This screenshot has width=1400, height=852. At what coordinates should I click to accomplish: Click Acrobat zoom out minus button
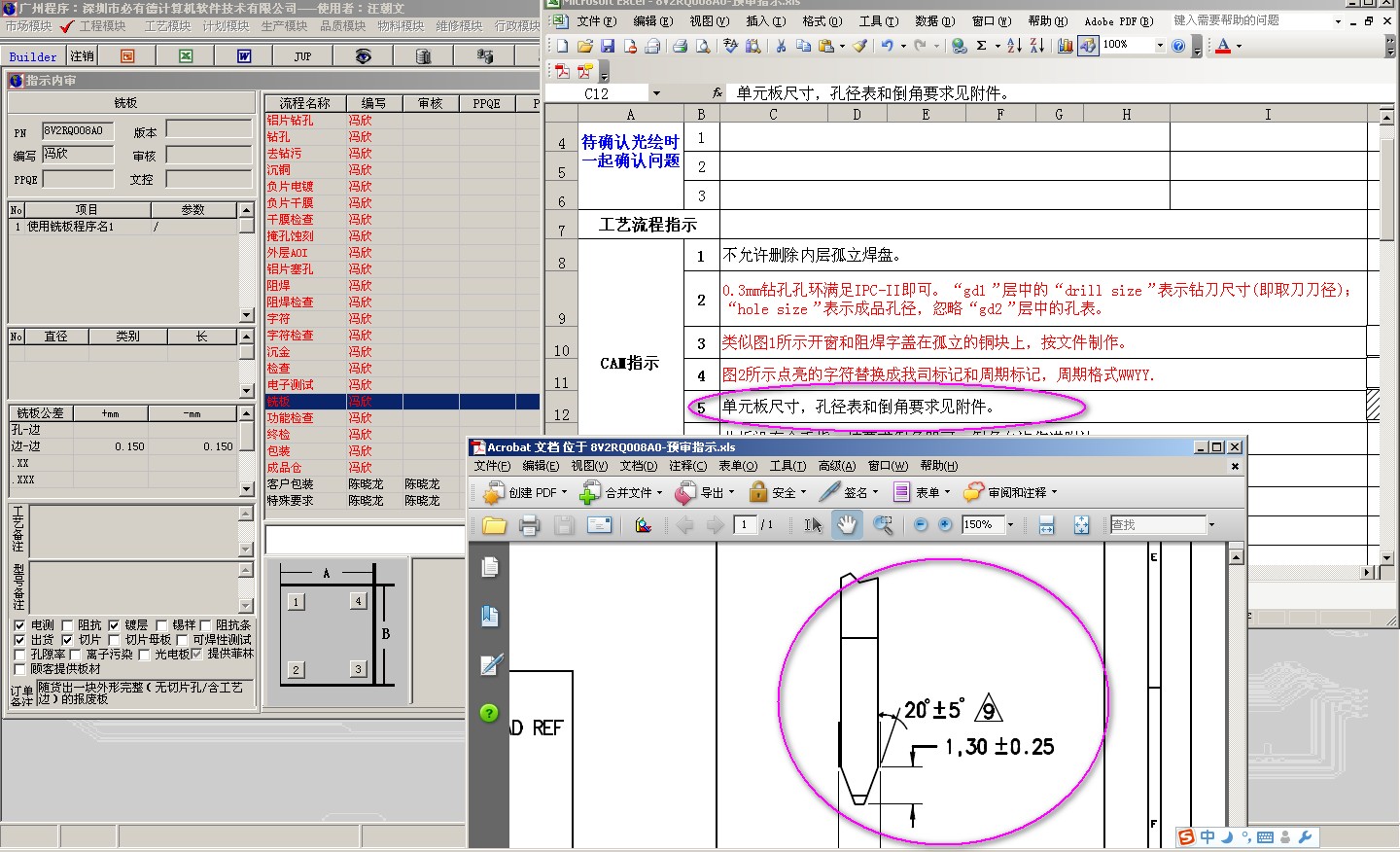[x=921, y=525]
